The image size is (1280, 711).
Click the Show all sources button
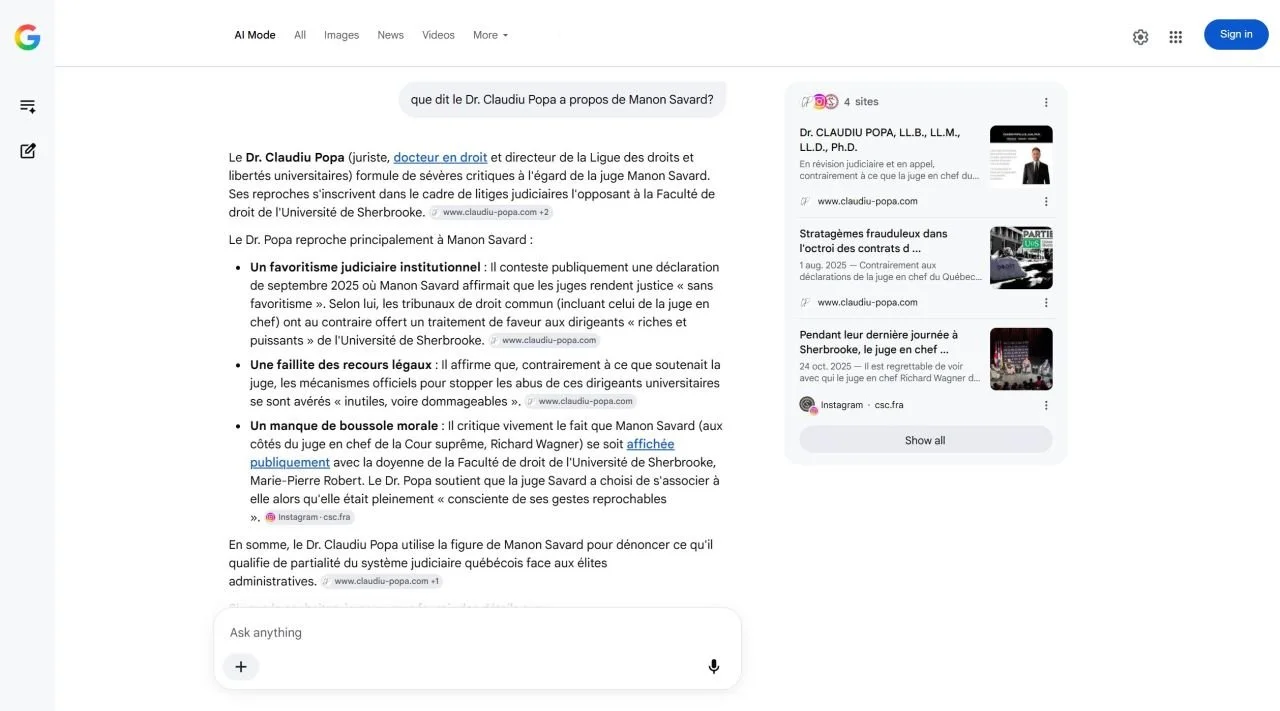[925, 440]
